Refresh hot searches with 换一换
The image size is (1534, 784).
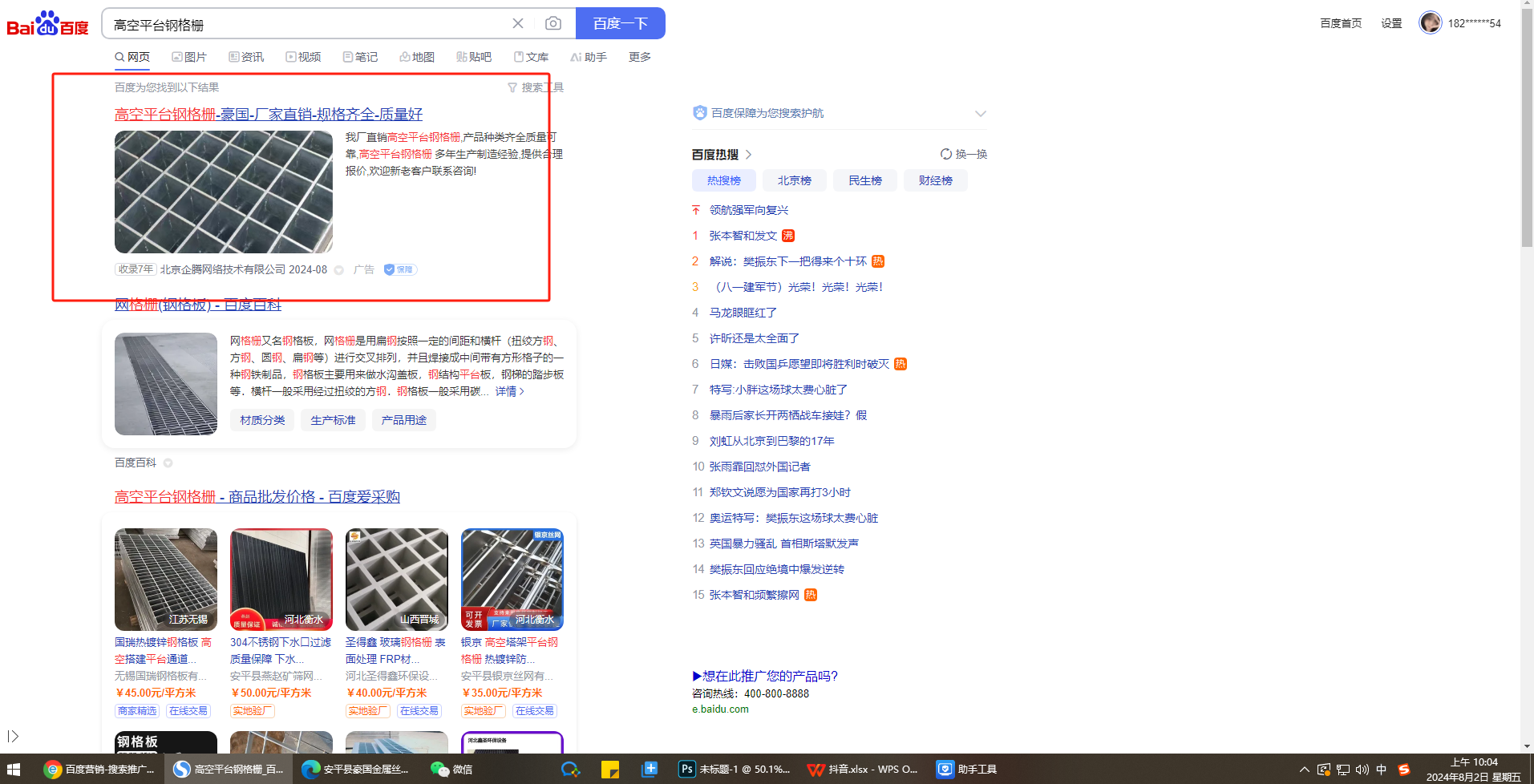click(x=964, y=154)
